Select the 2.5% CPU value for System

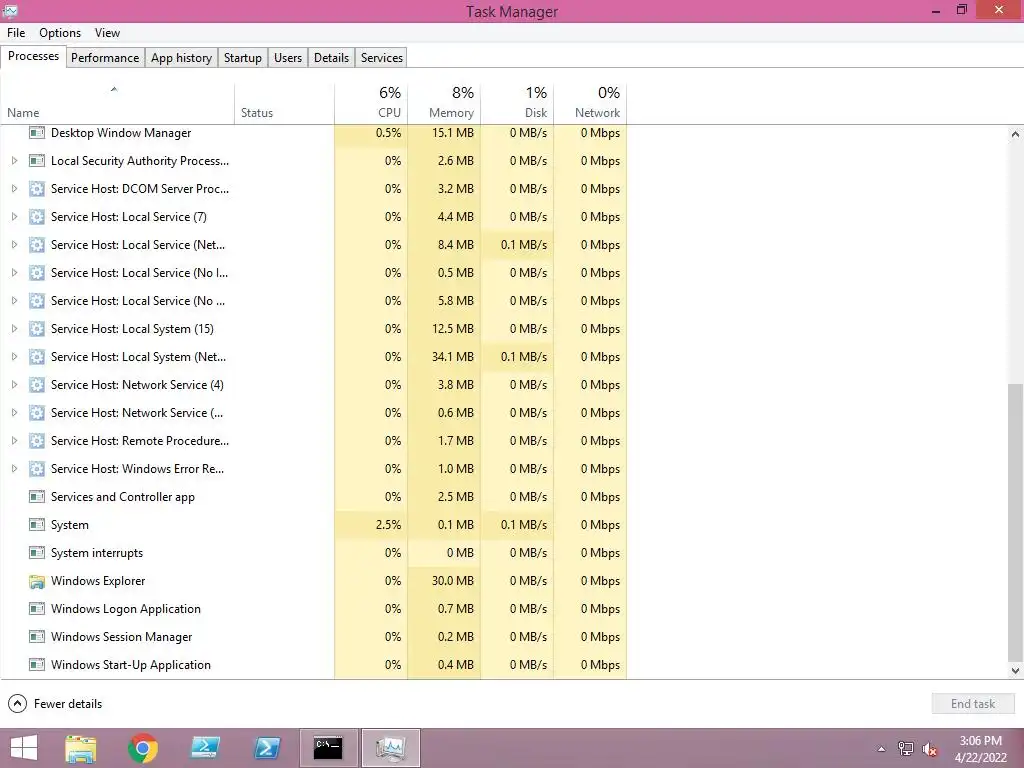click(x=389, y=525)
